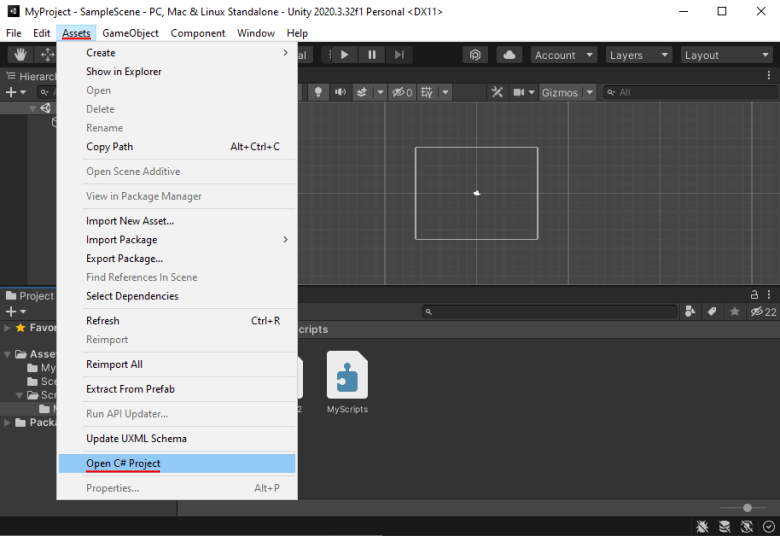Select Open C# Project menu entry

tap(123, 463)
